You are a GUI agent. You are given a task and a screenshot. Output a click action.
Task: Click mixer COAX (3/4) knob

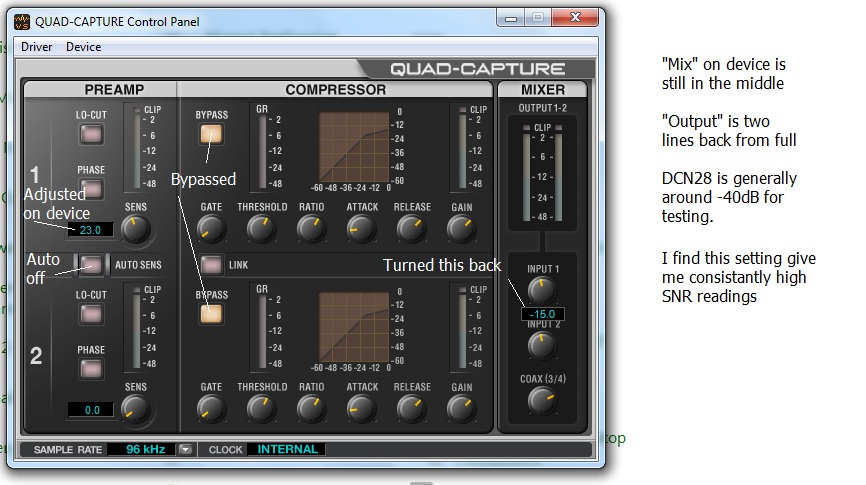(542, 401)
